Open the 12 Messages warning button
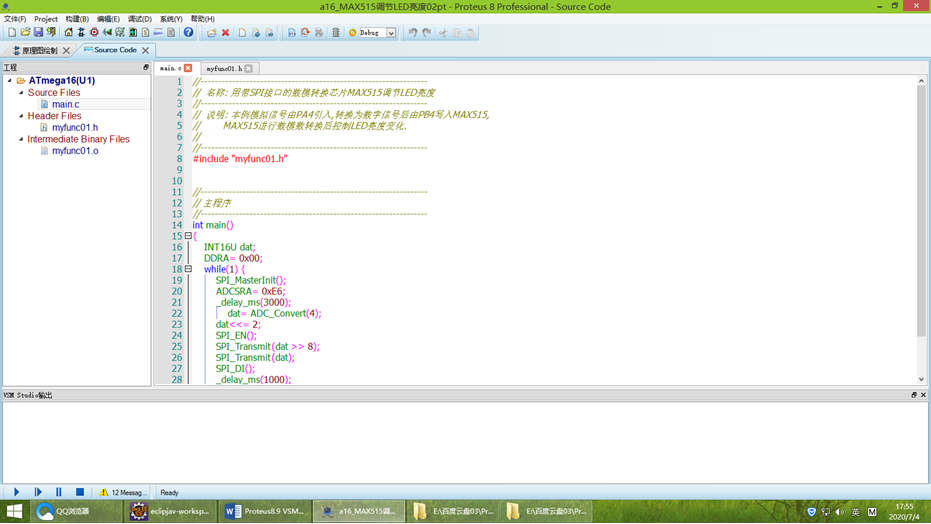The height and width of the screenshot is (524, 931). pos(123,493)
